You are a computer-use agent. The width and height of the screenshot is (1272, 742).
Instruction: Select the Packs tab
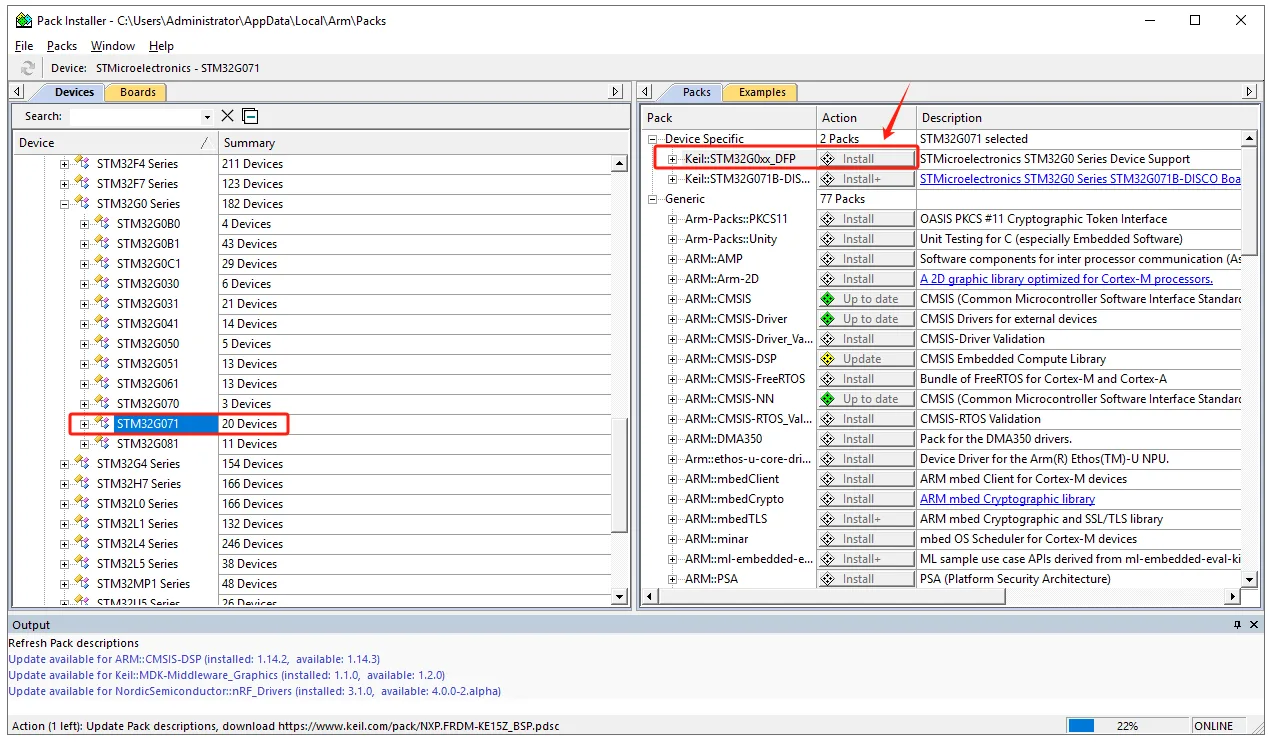[696, 92]
